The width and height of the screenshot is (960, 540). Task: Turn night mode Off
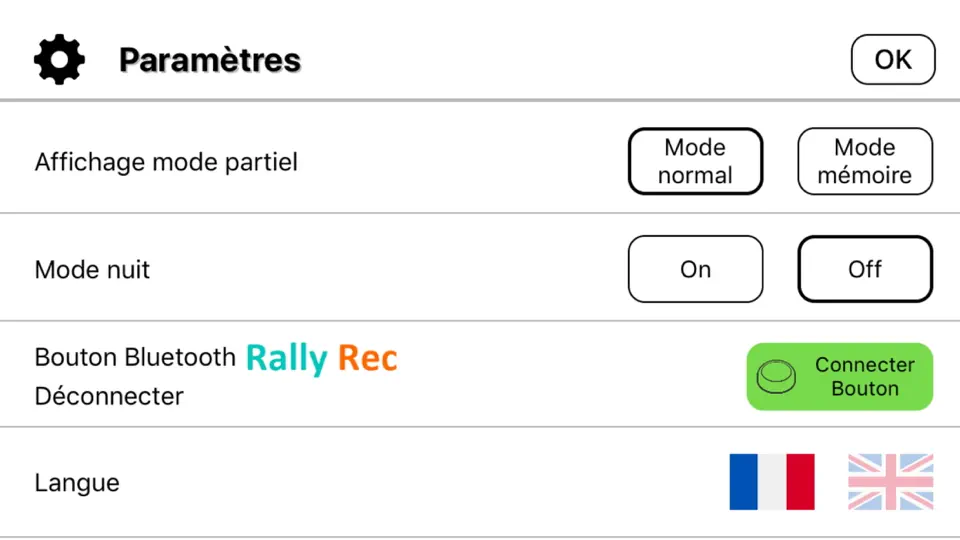[865, 269]
